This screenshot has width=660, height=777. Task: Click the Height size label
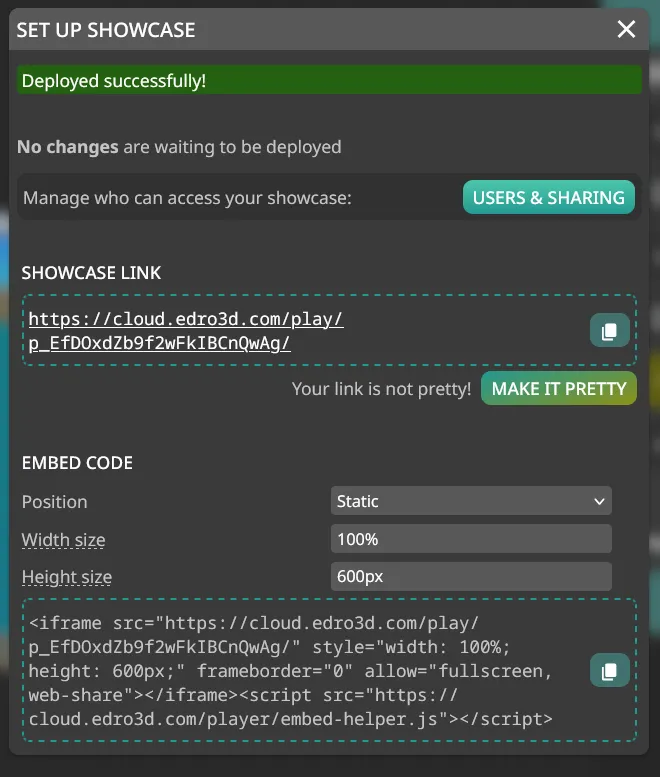tap(67, 577)
